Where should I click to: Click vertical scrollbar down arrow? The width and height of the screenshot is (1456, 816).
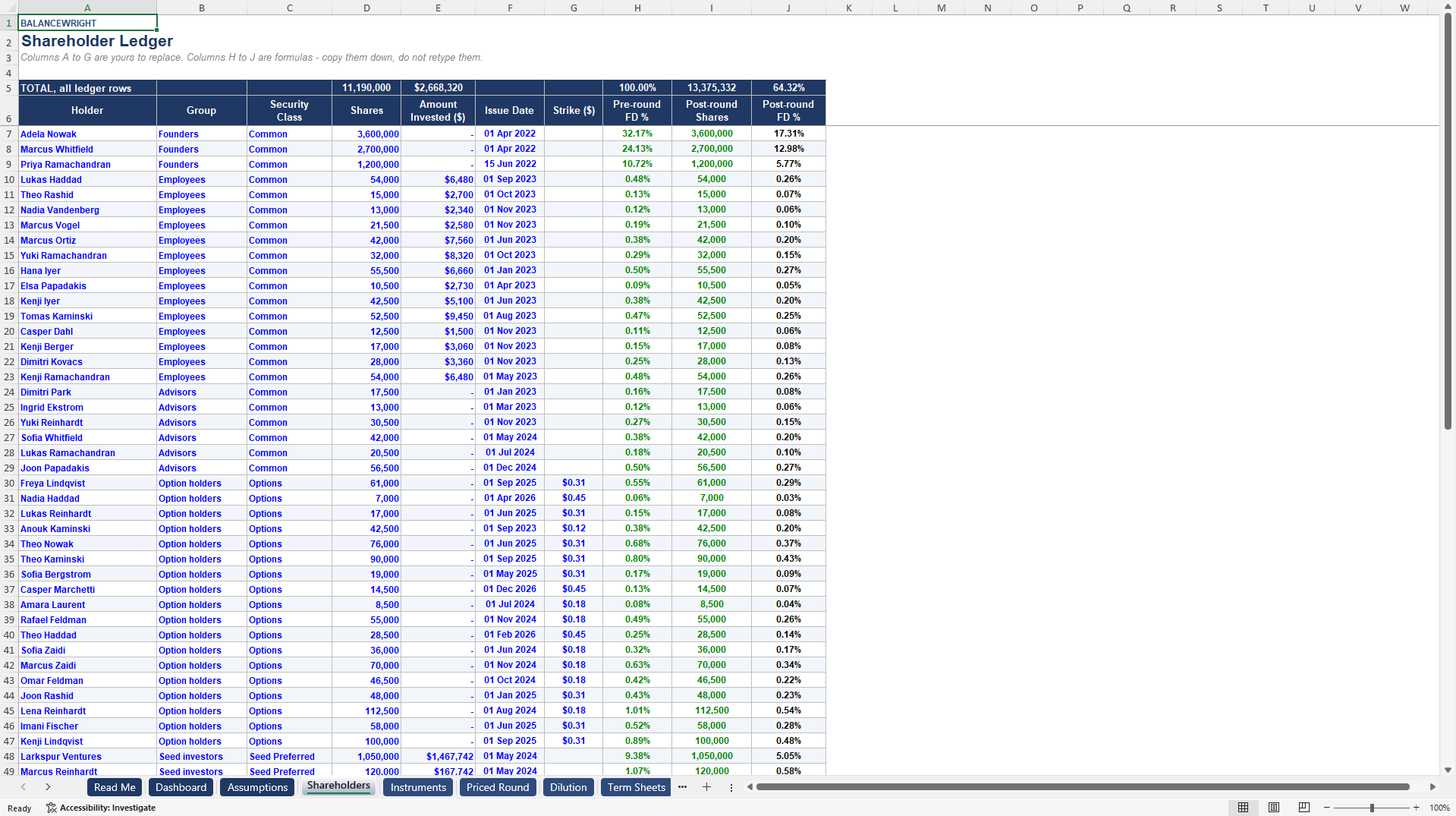tap(1448, 769)
